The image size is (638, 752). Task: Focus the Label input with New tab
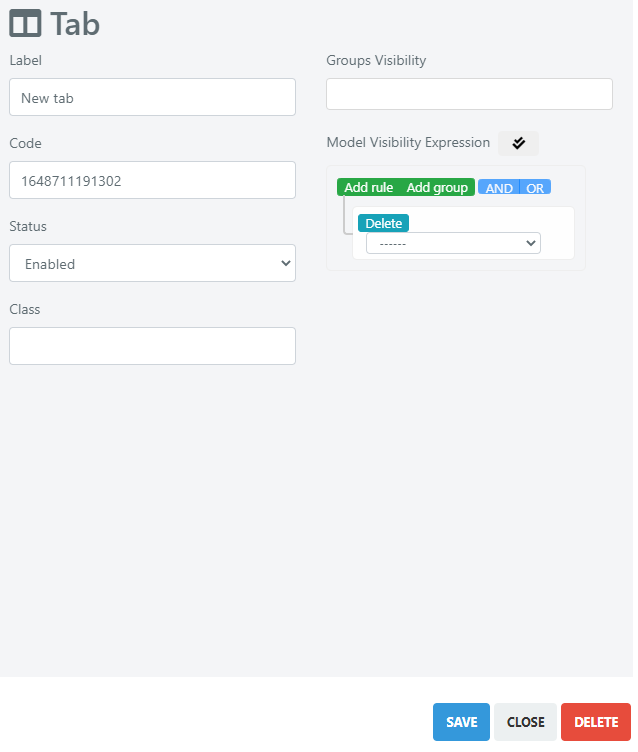tap(154, 98)
